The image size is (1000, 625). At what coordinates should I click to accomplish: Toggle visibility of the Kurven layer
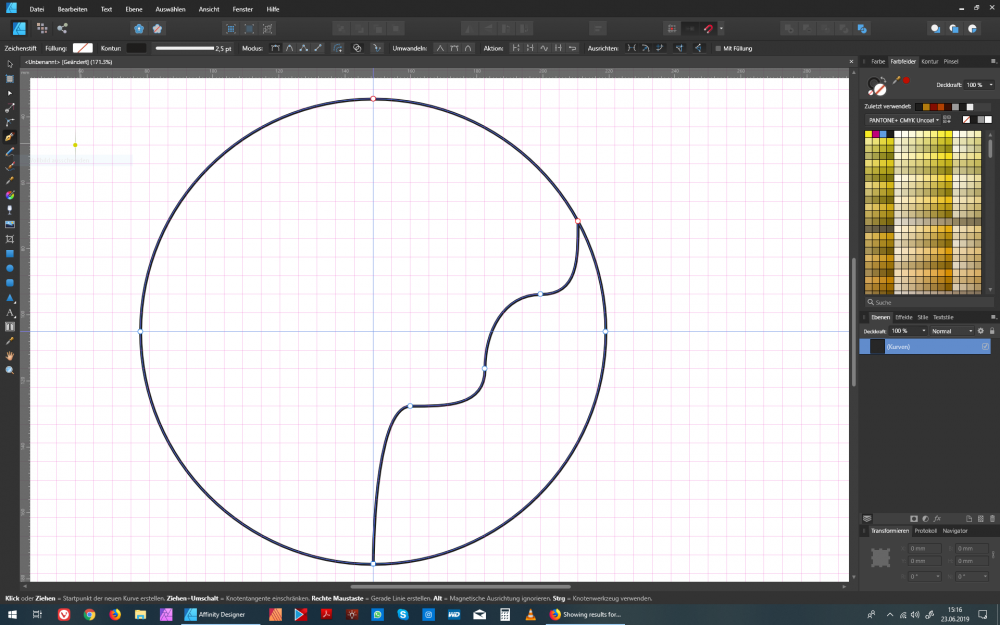pos(985,347)
